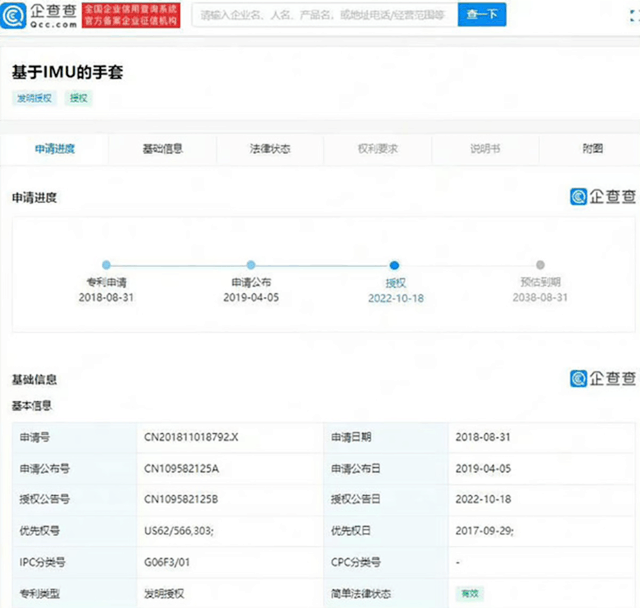Click the 专利申请 timeline dot
This screenshot has height=608, width=640.
[x=106, y=265]
